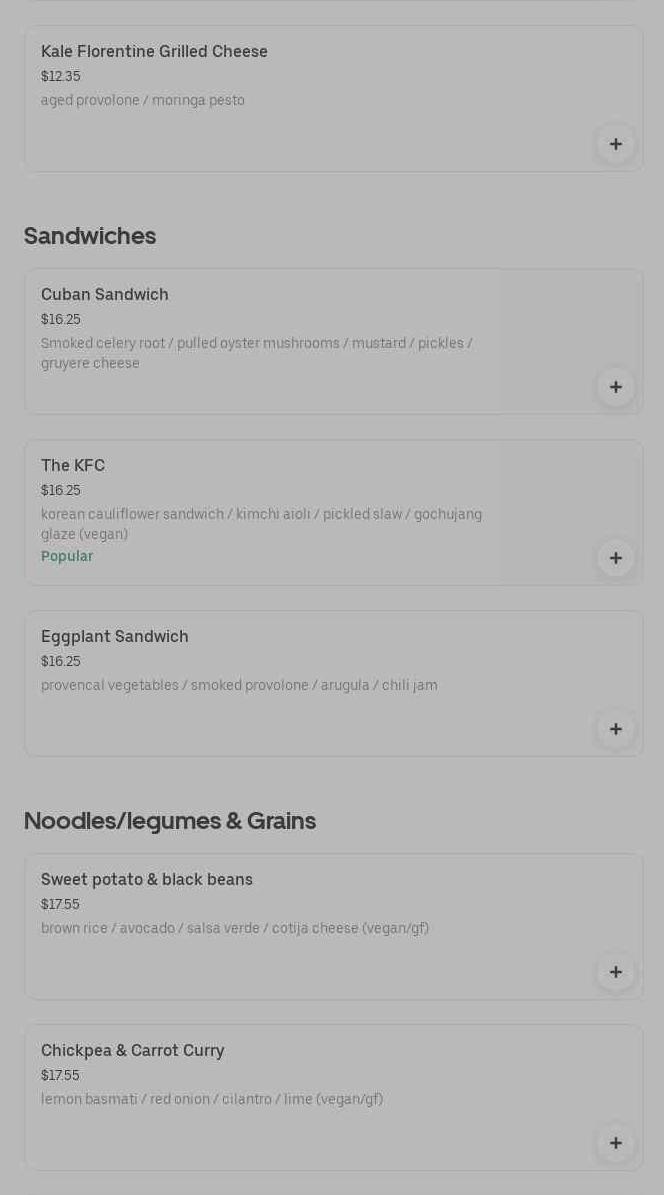This screenshot has height=1195, width=664.
Task: Click the Popular label on The KFC
Action: click(67, 556)
